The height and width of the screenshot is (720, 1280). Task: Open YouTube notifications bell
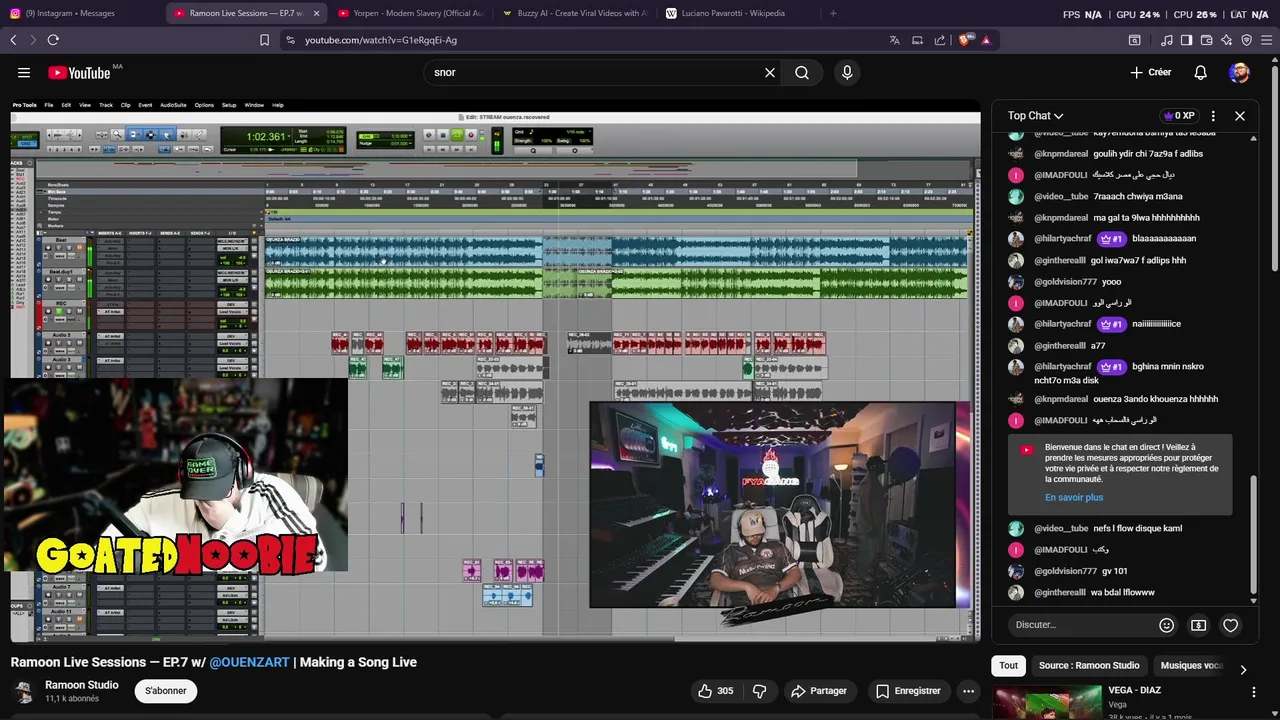click(x=1200, y=72)
